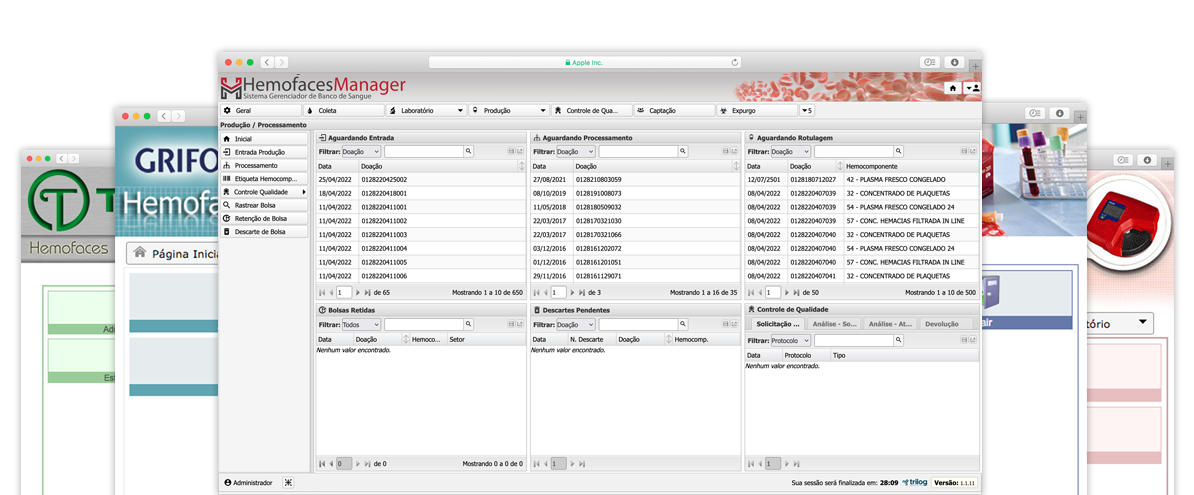Open the Coleta menu button

pyautogui.click(x=343, y=110)
